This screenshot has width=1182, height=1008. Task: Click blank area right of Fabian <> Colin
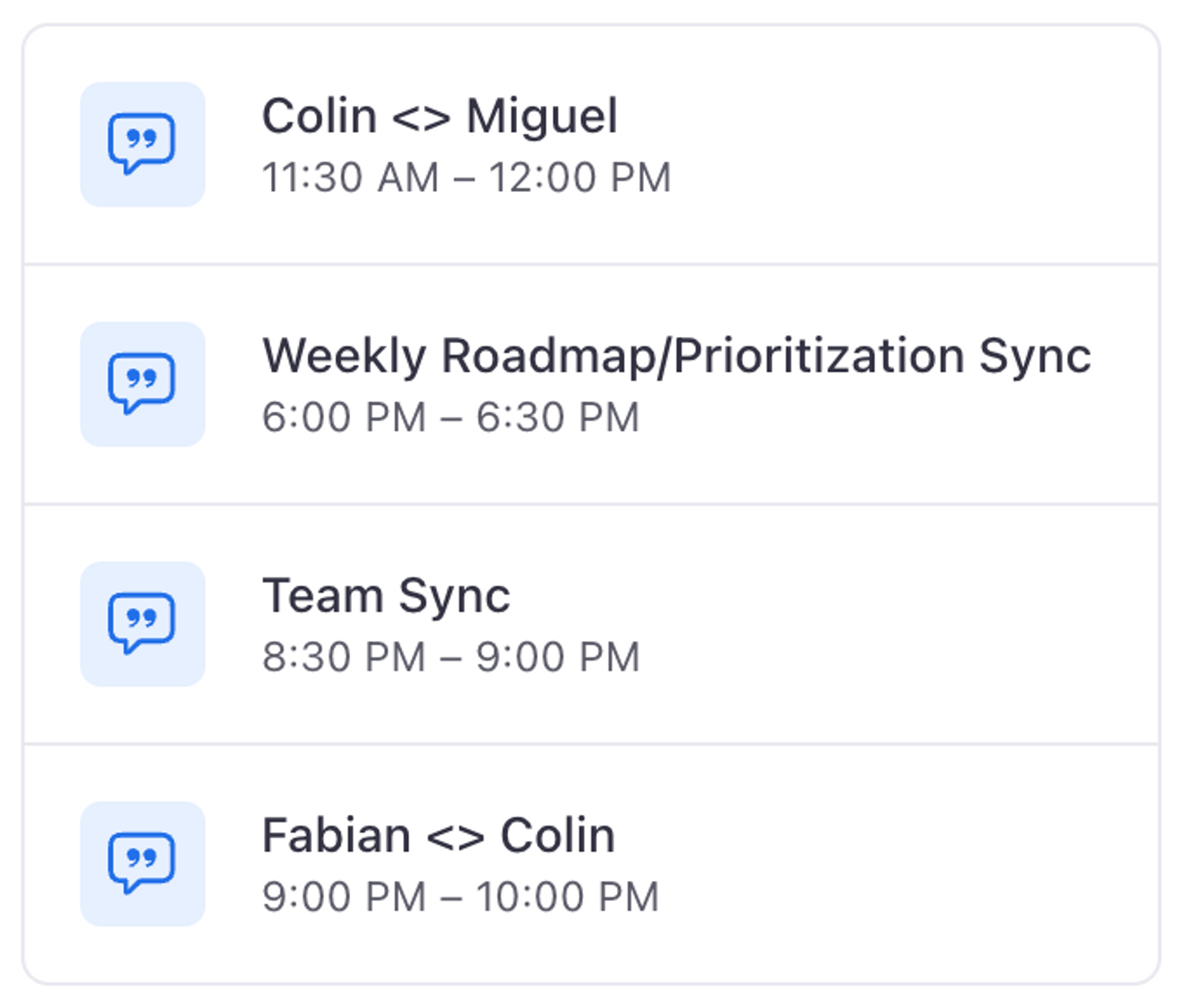click(x=886, y=837)
